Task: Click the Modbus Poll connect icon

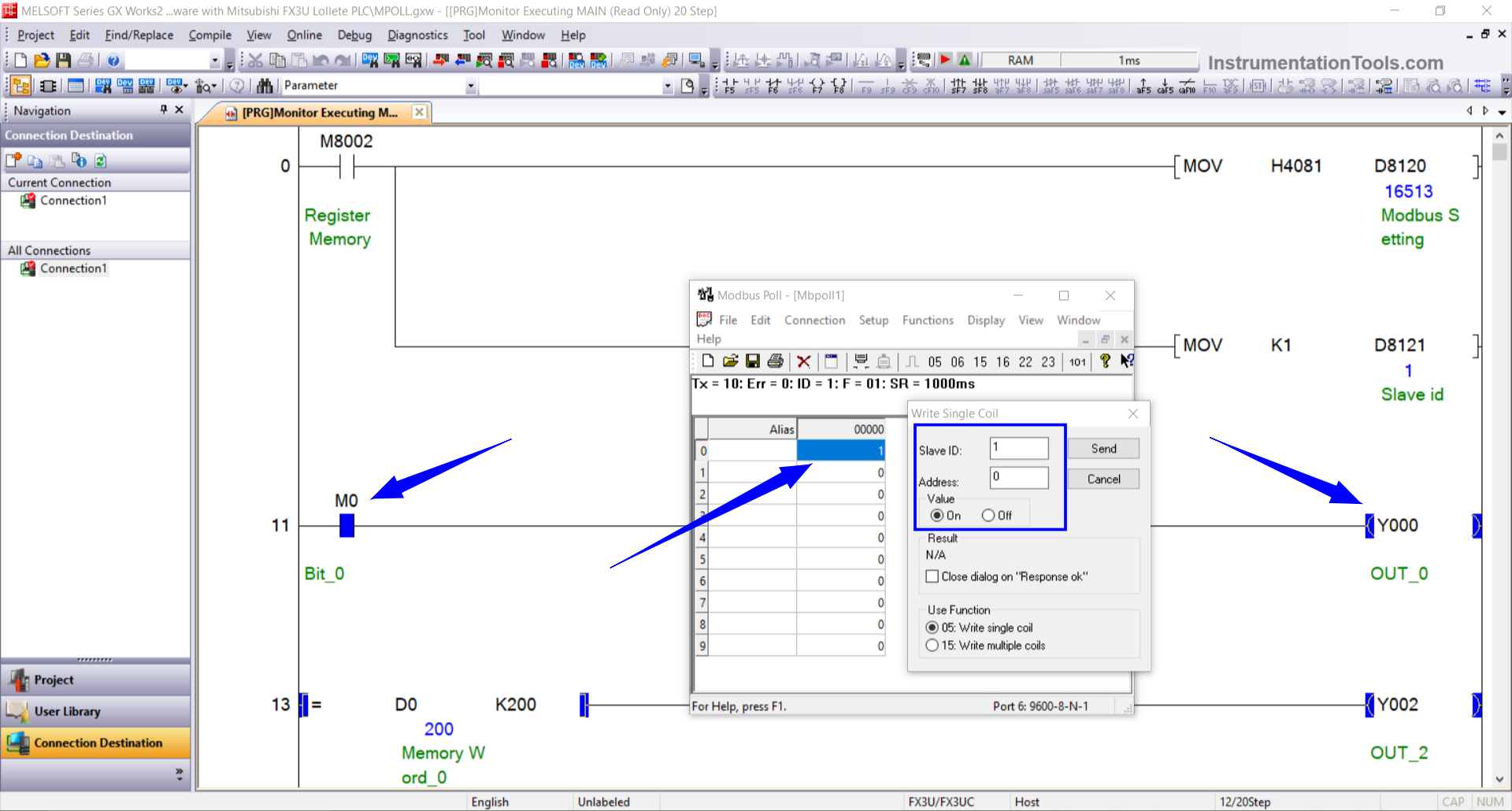Action: [x=861, y=361]
